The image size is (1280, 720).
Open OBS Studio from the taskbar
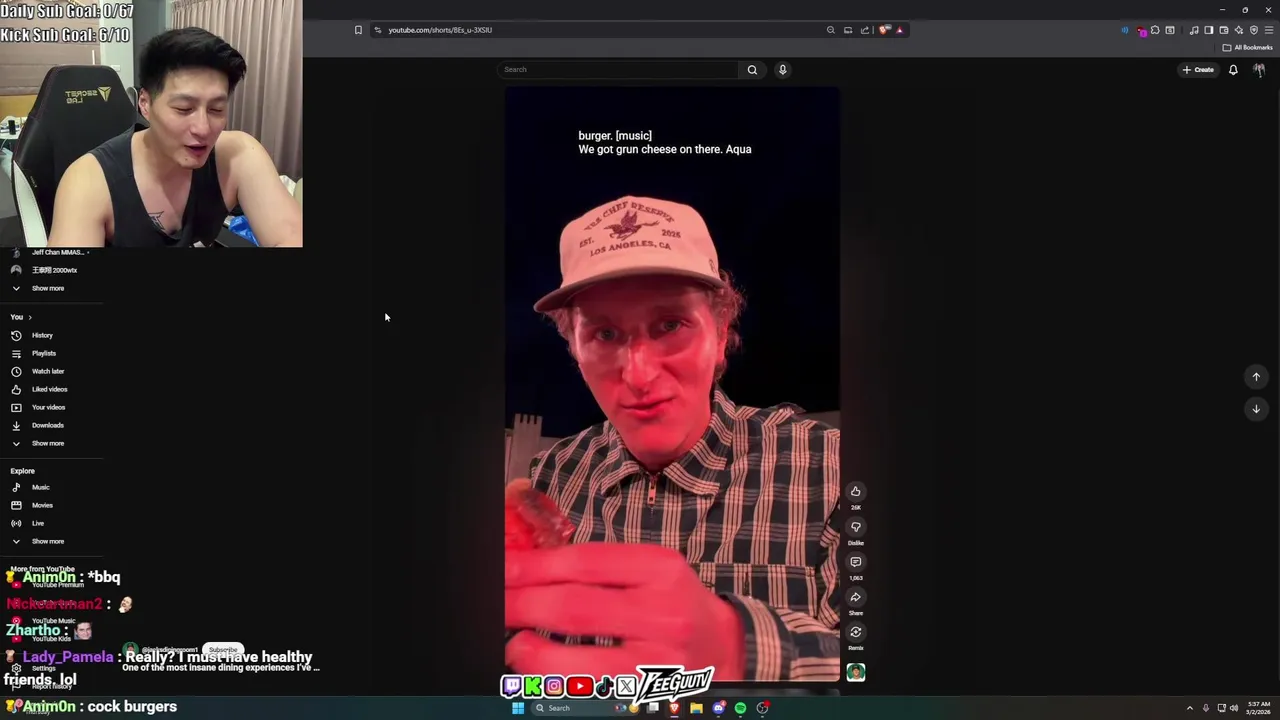coord(762,708)
